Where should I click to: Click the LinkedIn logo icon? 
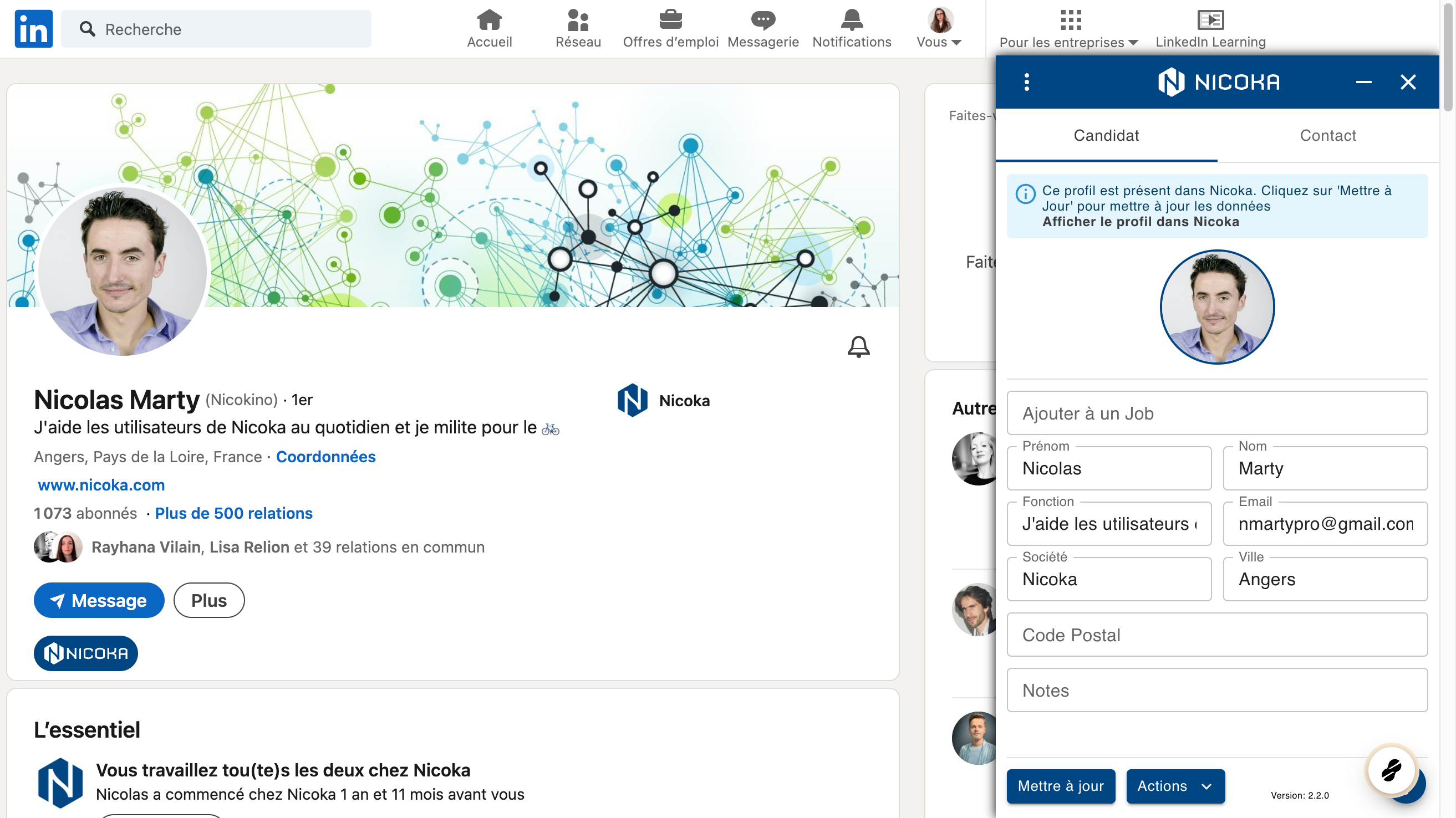point(33,29)
